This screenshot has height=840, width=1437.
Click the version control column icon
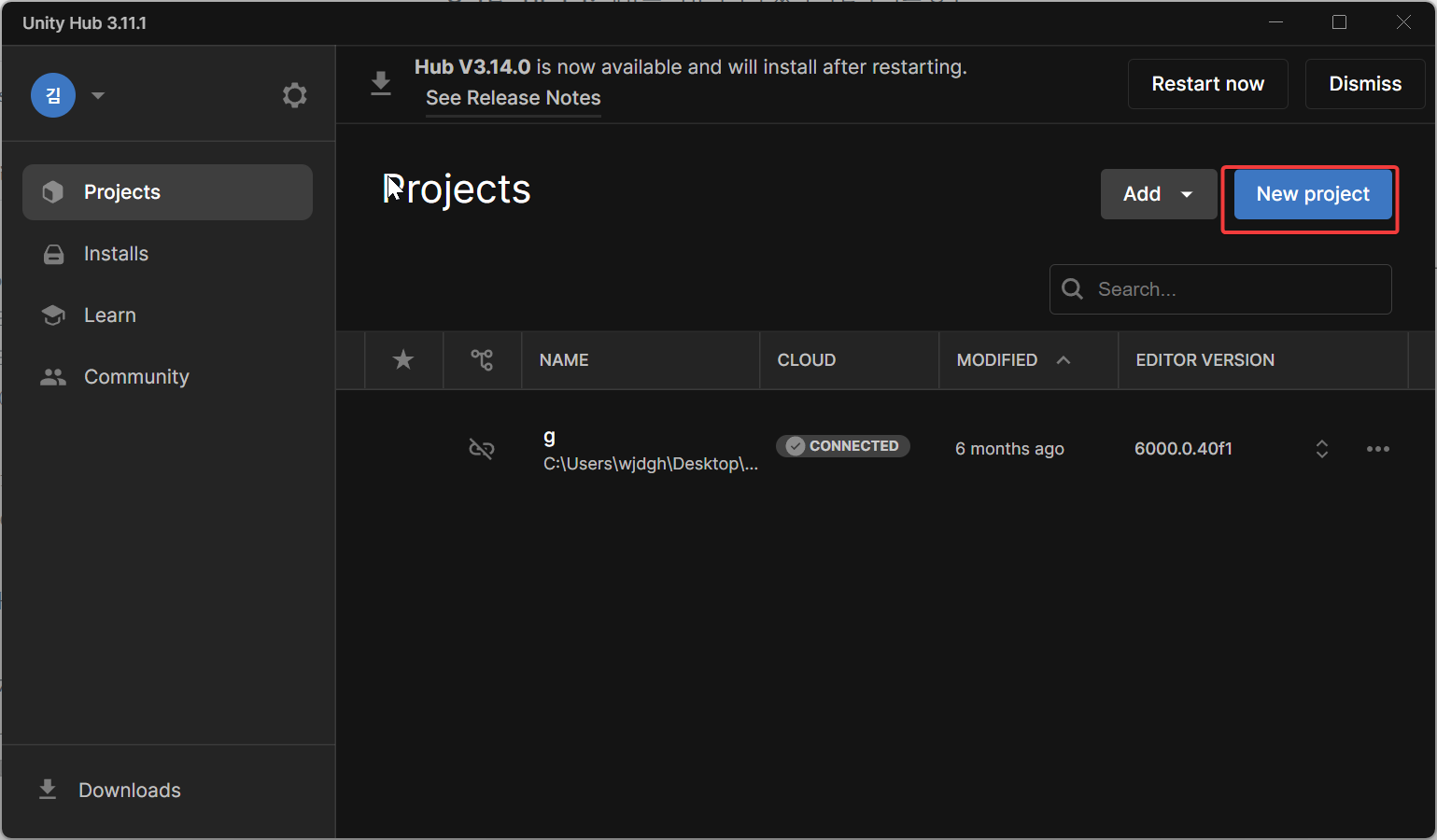(x=482, y=359)
